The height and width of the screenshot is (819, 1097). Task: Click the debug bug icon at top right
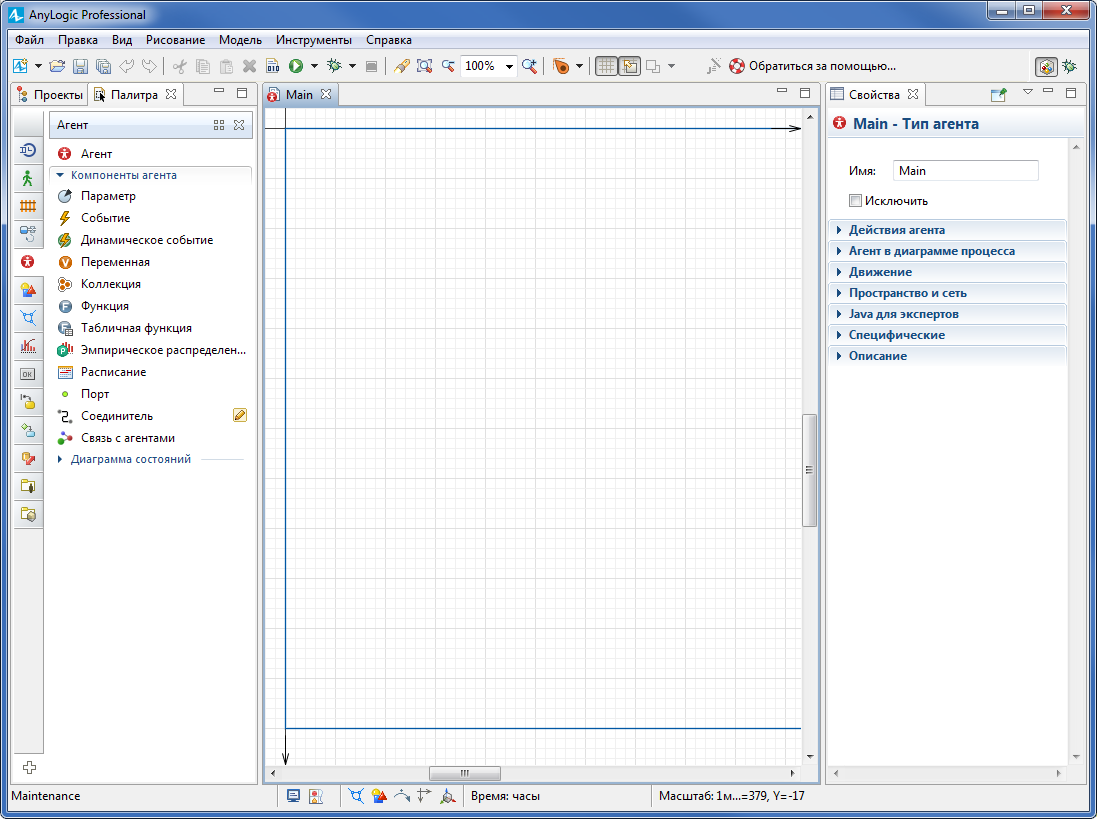pyautogui.click(x=1070, y=66)
